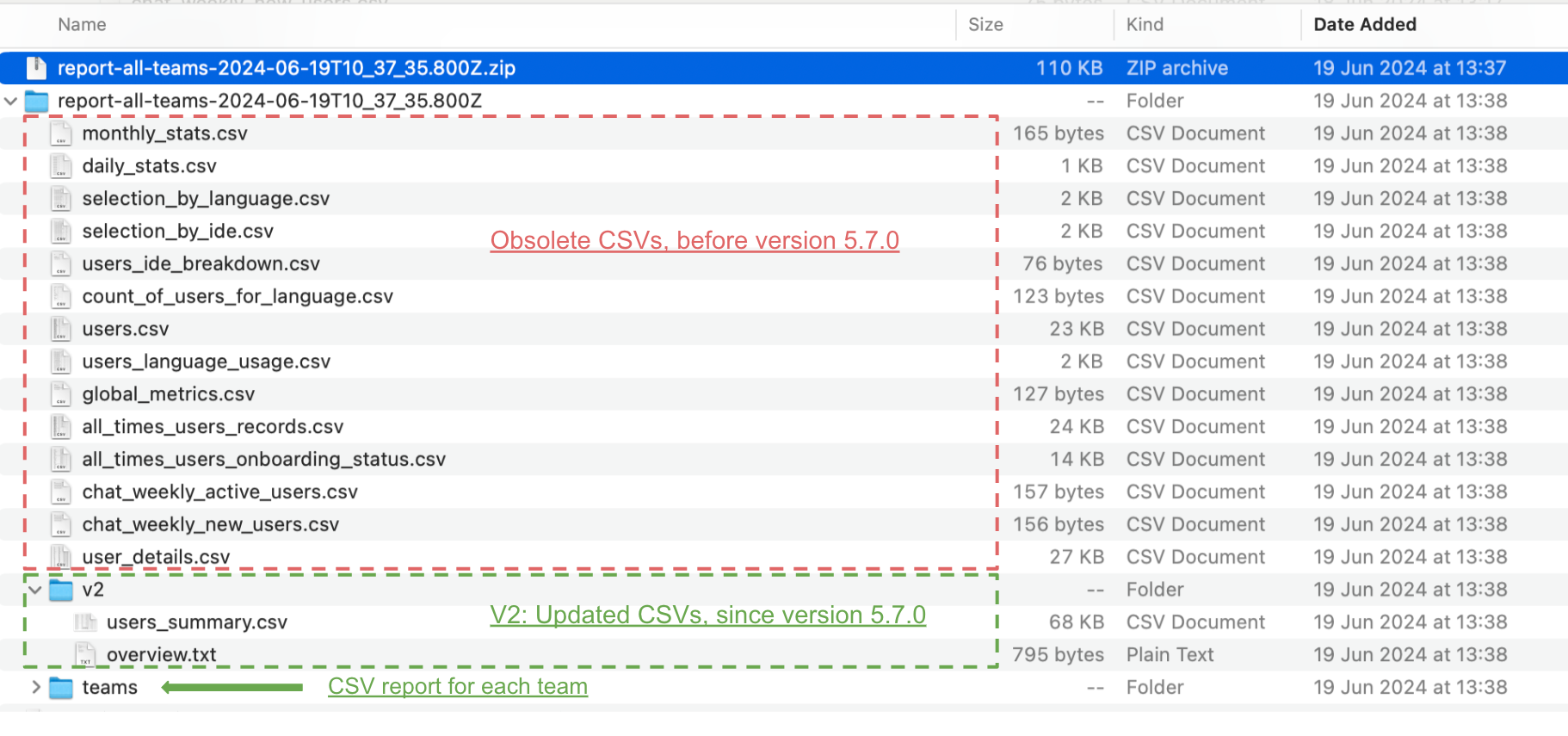Image resolution: width=1568 pixels, height=736 pixels.
Task: Click the global_metrics.csv file icon
Action: pyautogui.click(x=60, y=394)
